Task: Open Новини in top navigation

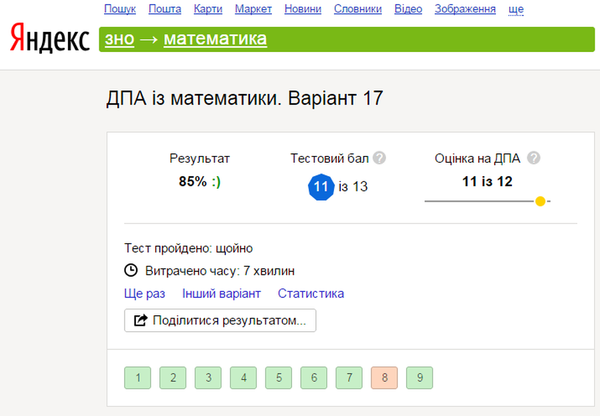Action: [303, 9]
